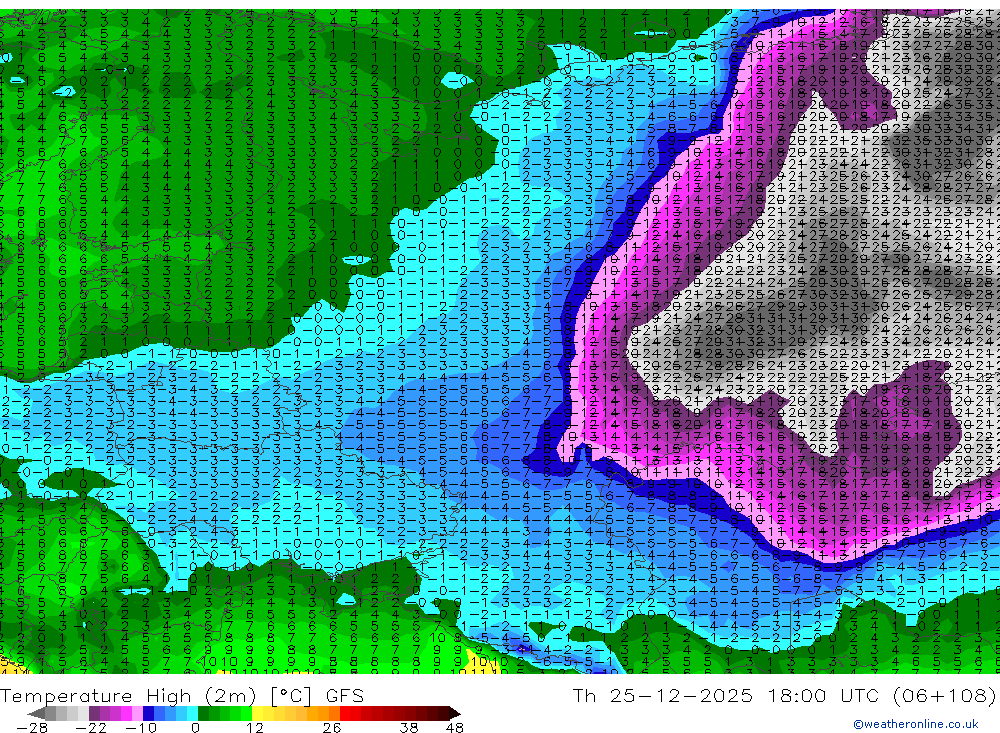This screenshot has height=733, width=1000.
Task: Click the -22 legend label
Action: pyautogui.click(x=91, y=727)
